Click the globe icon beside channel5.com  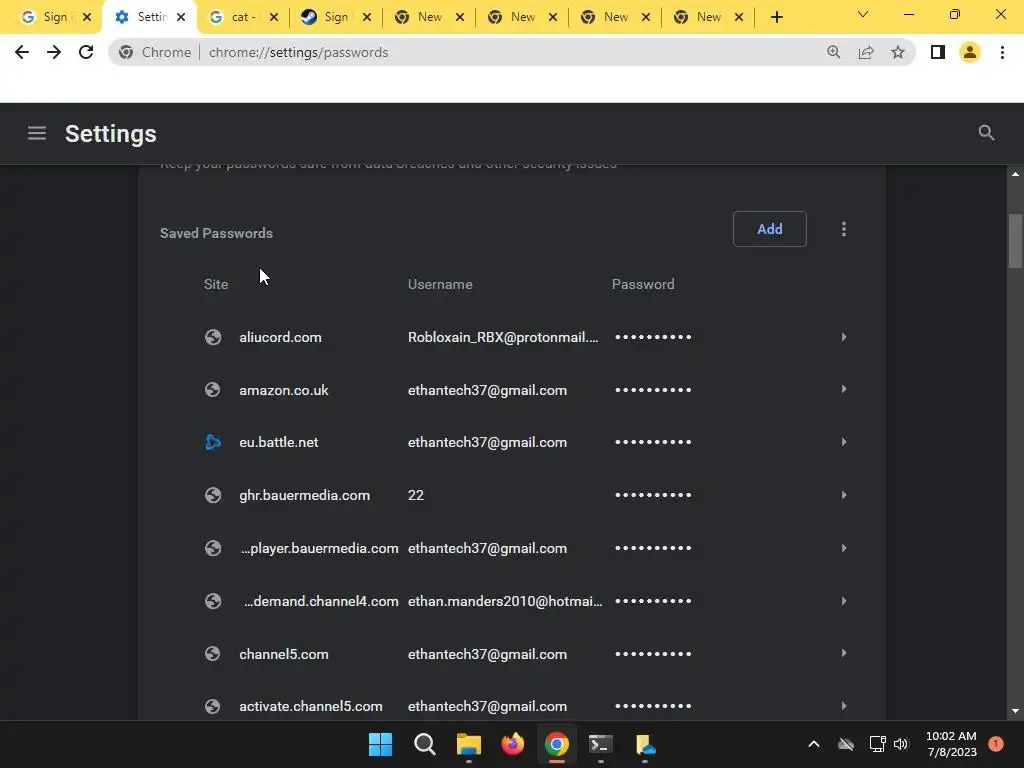click(x=213, y=654)
